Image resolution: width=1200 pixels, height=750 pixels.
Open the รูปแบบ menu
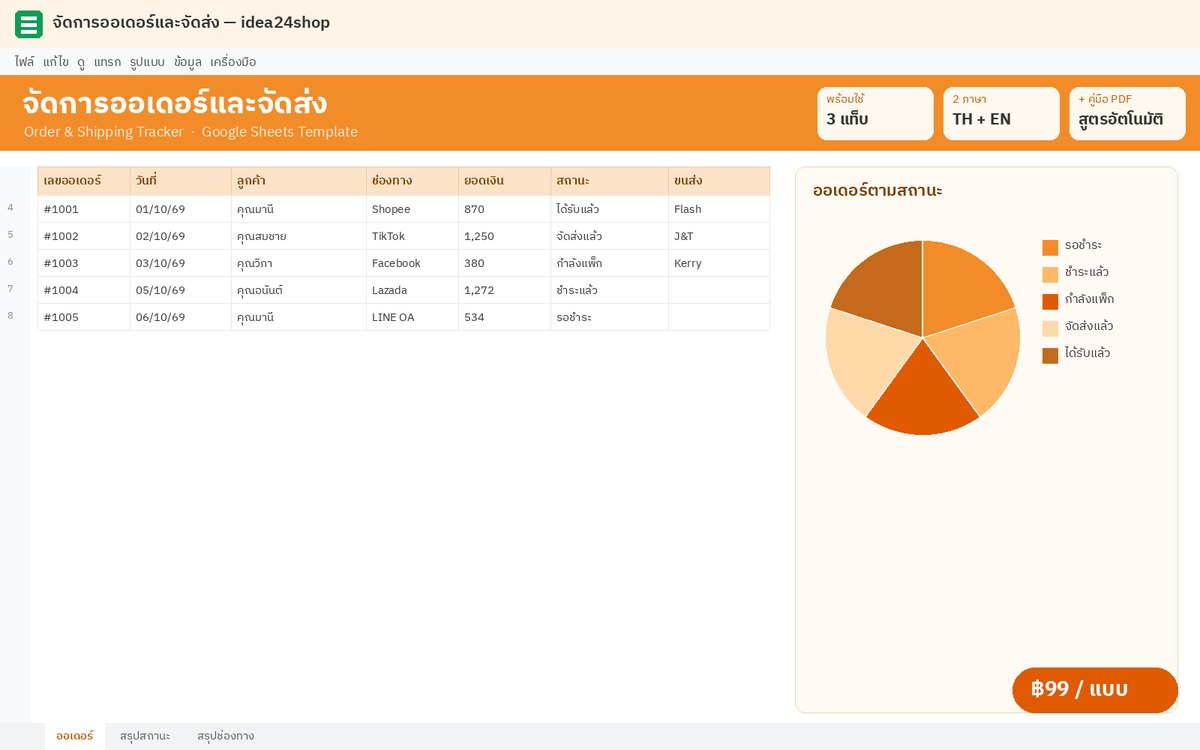pyautogui.click(x=147, y=61)
